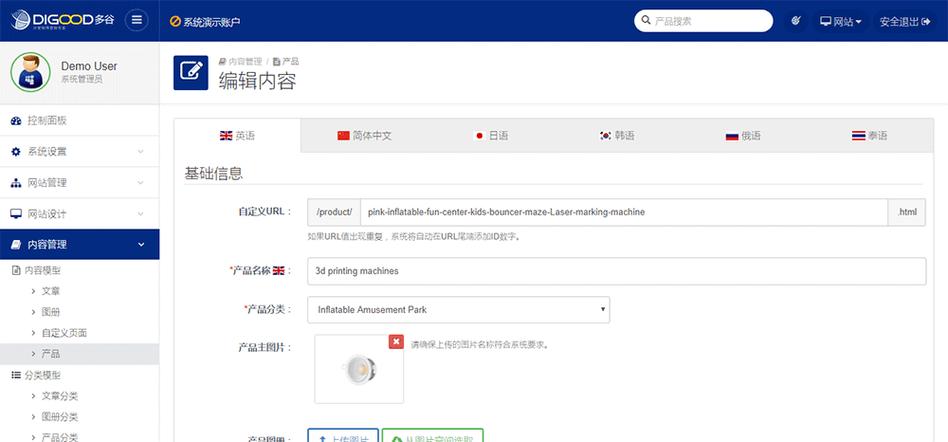Open 文章分类 in sidebar

pos(60,396)
